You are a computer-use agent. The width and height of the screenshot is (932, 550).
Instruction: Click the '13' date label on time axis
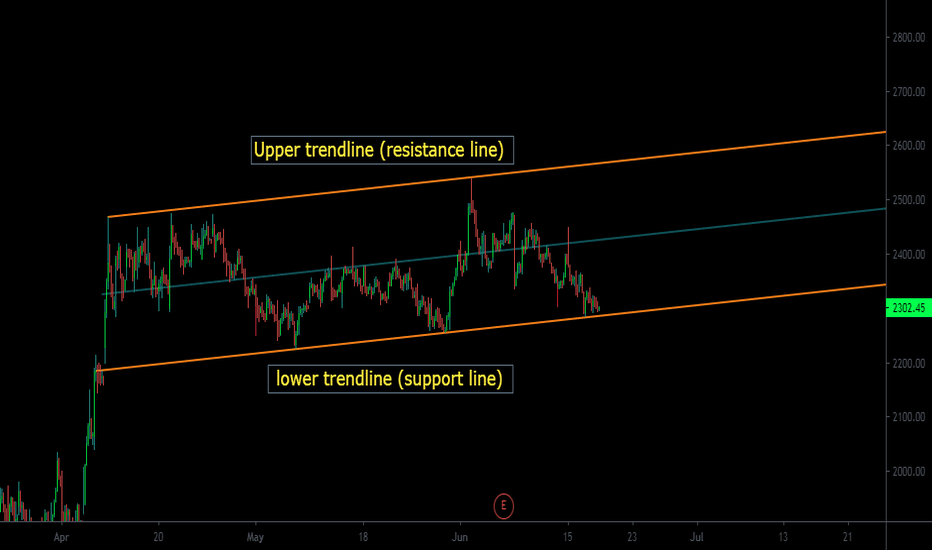(783, 537)
